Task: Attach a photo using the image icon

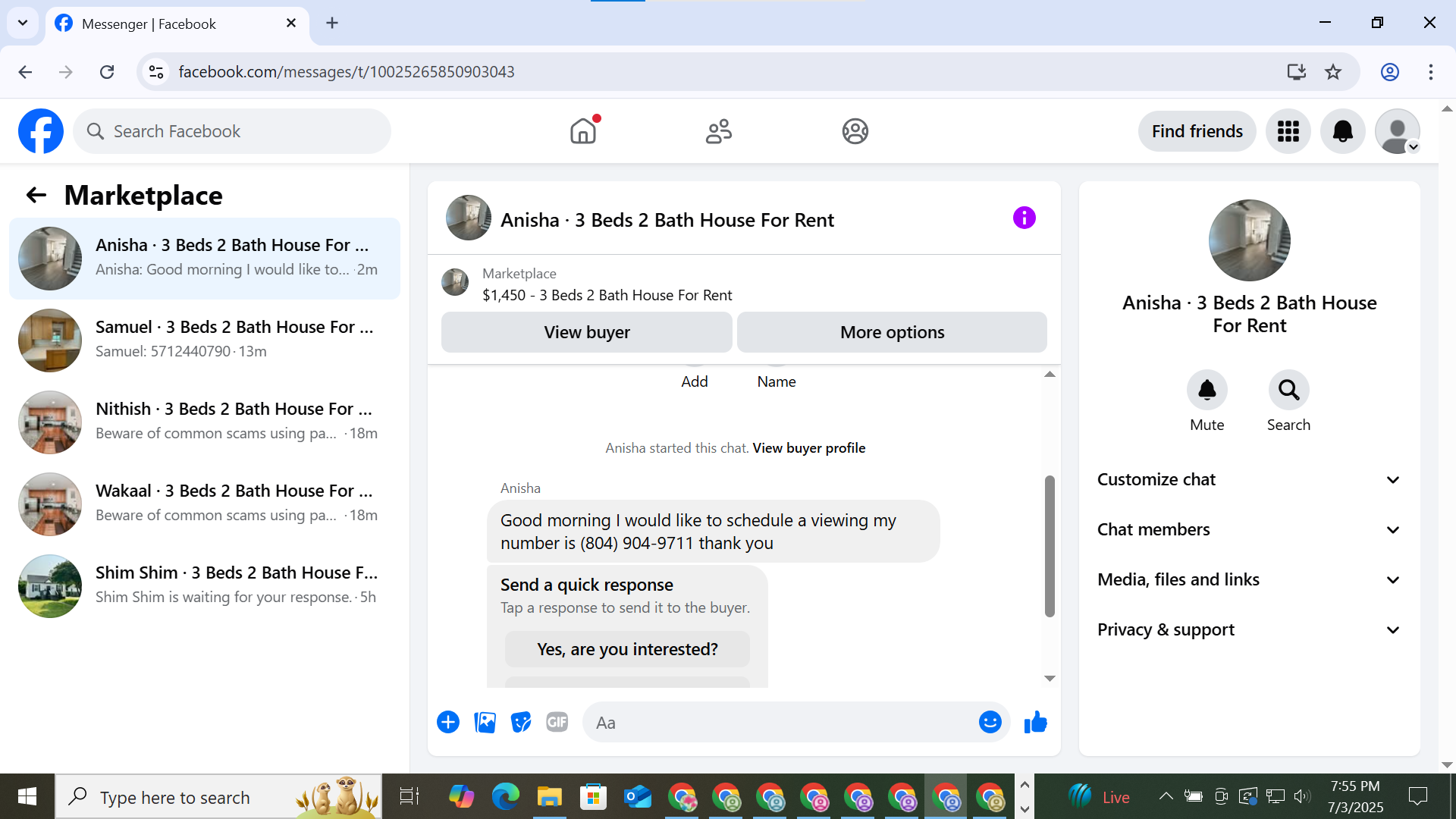Action: tap(485, 722)
